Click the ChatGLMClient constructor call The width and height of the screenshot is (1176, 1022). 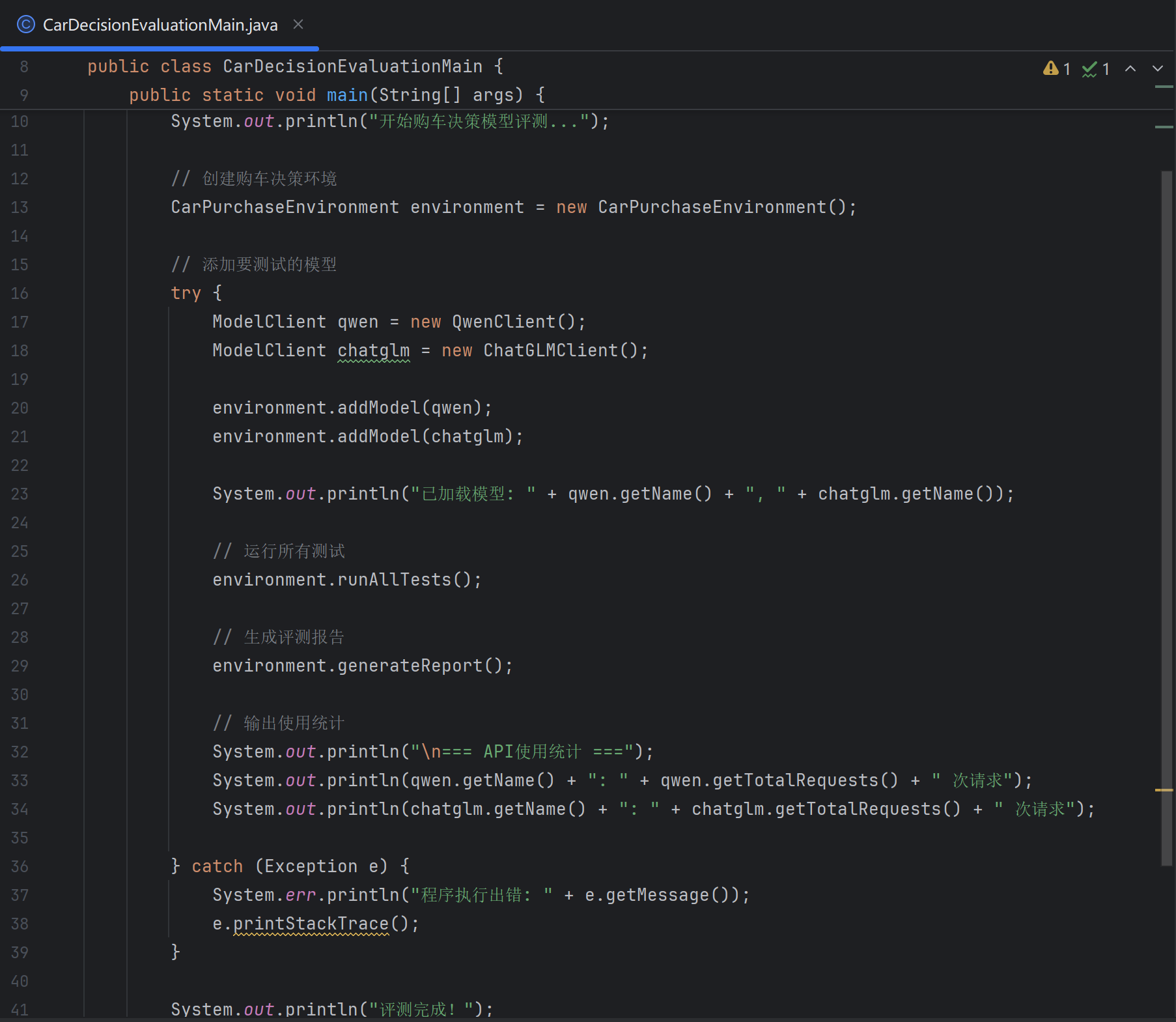pyautogui.click(x=561, y=350)
